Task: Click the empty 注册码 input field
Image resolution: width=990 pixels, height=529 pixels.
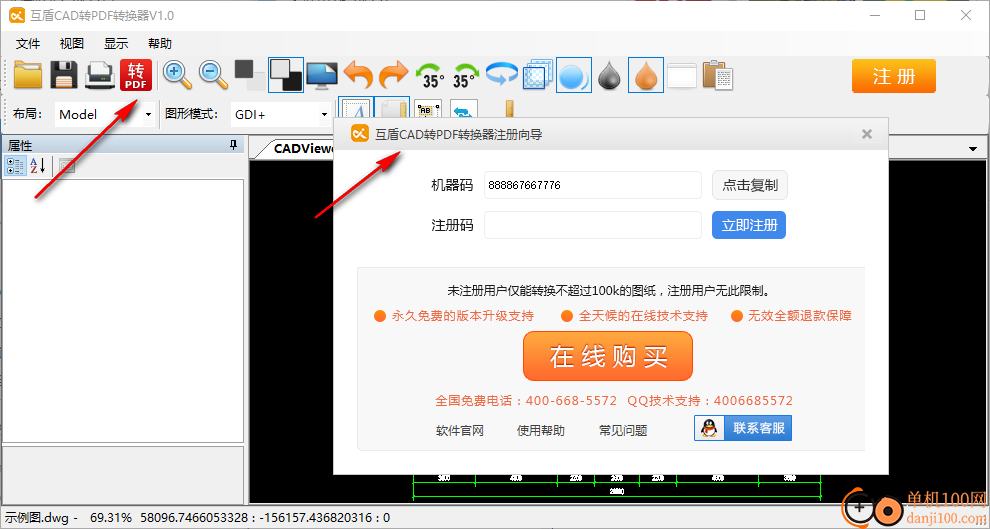Action: coord(593,225)
